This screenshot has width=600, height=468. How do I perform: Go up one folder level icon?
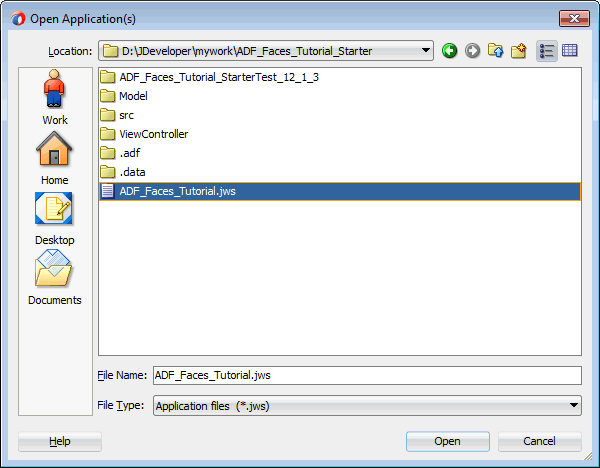[x=495, y=51]
